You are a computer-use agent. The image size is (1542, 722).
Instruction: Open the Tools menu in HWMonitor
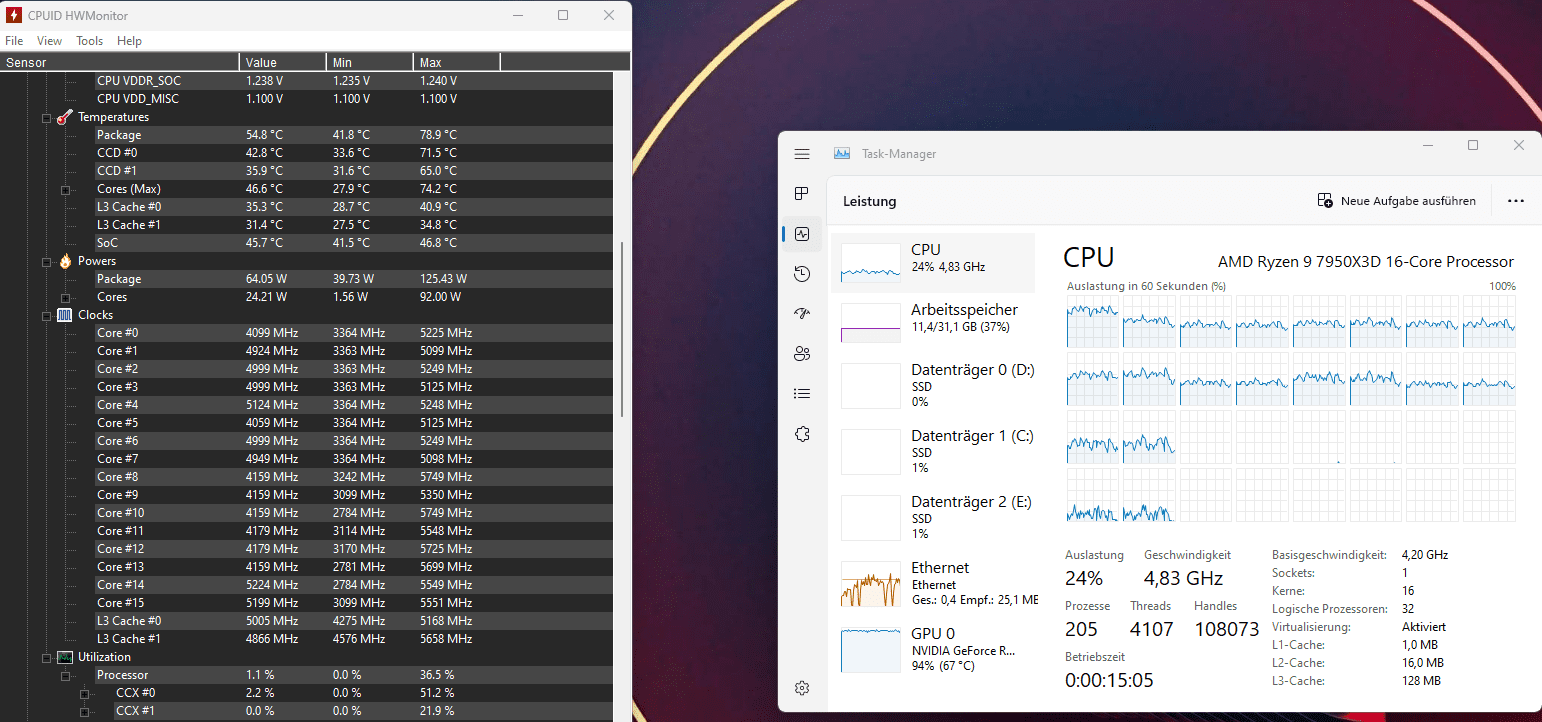coord(90,41)
